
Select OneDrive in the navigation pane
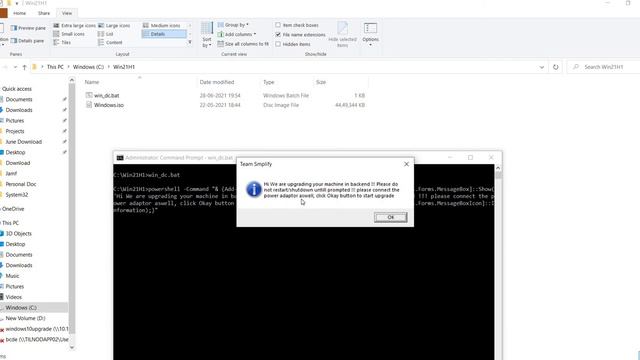coord(13,209)
